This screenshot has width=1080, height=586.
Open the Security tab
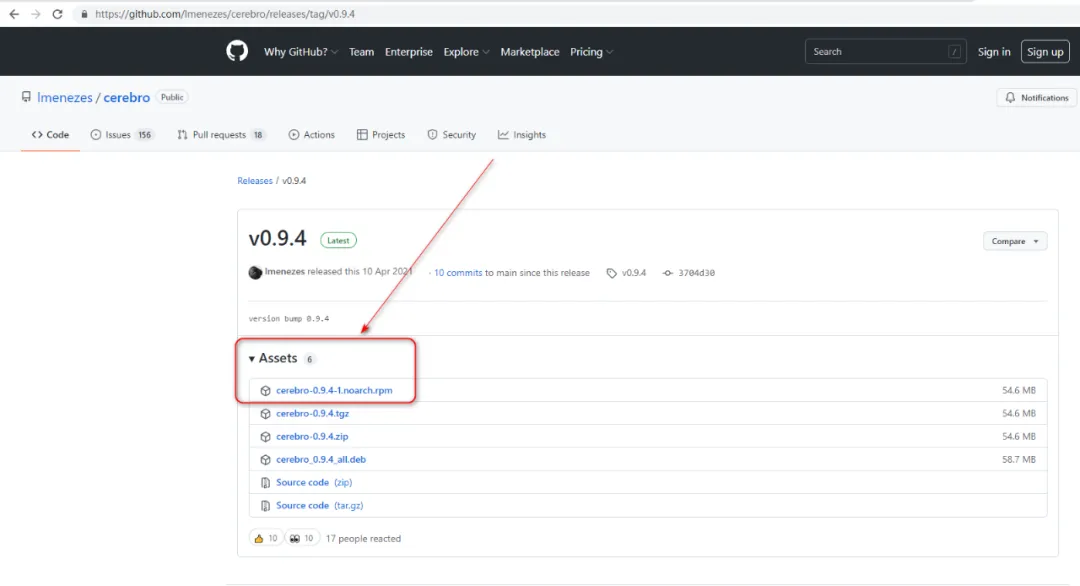point(452,135)
